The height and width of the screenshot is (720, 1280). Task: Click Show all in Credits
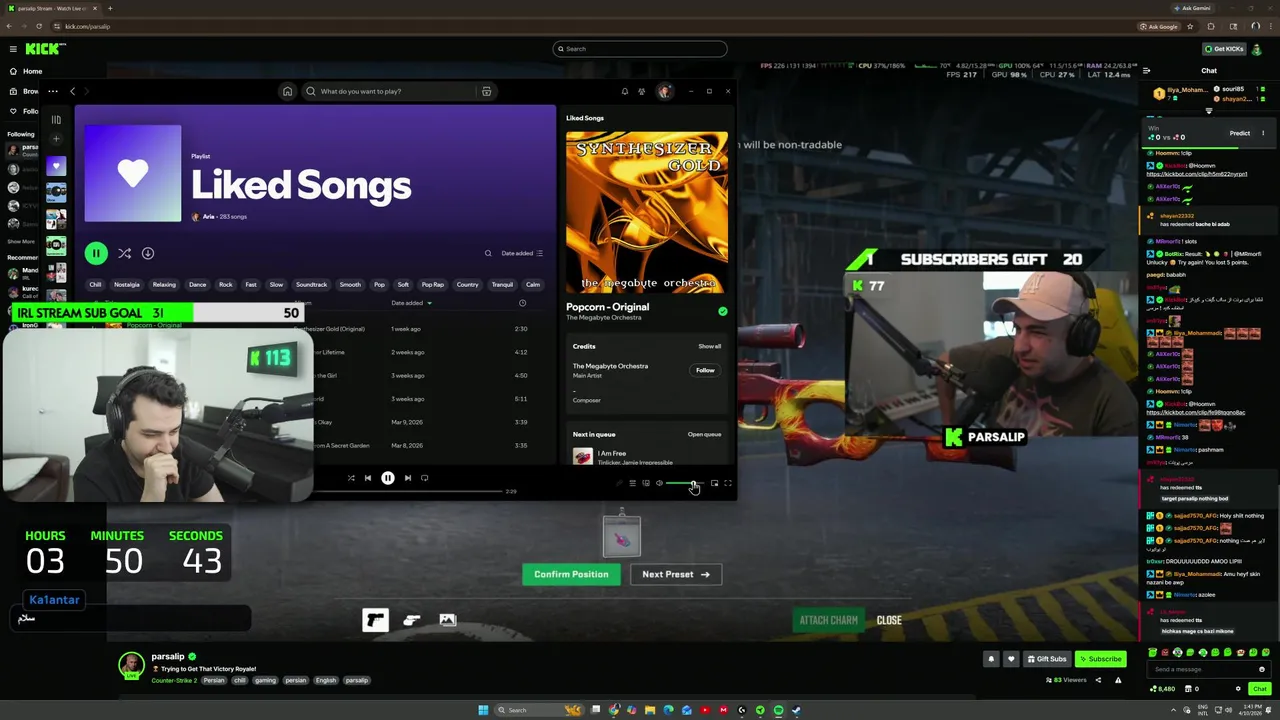click(709, 346)
